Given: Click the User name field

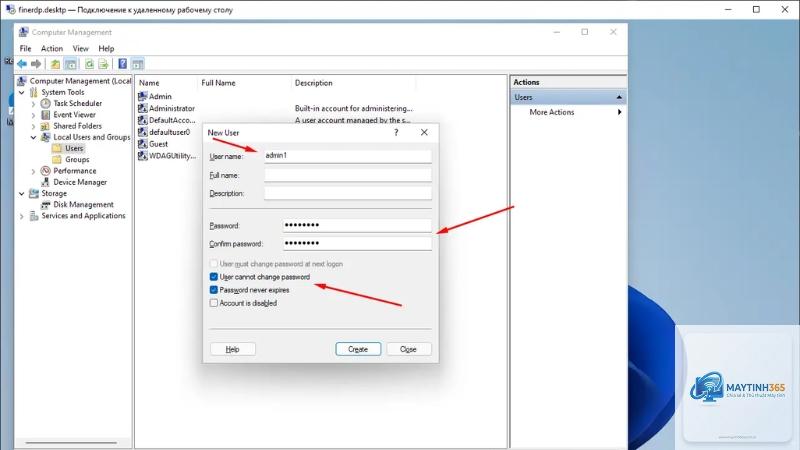Looking at the screenshot, I should [x=347, y=156].
